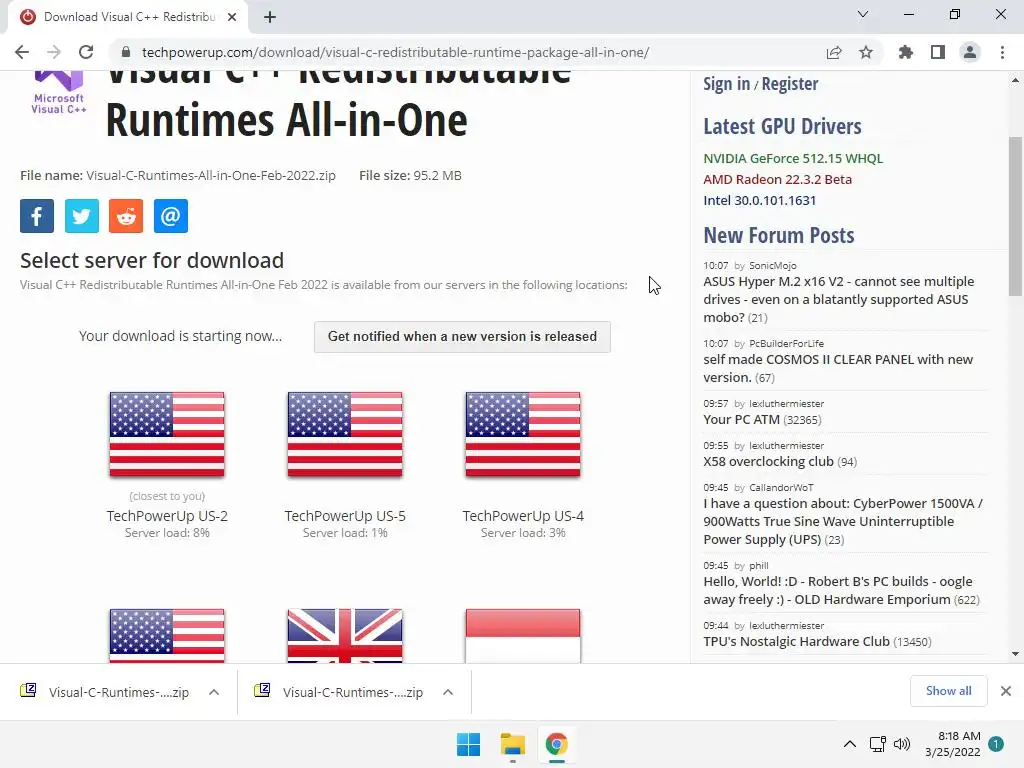Select the red-white flag download server
The image size is (1024, 768).
pos(523,635)
